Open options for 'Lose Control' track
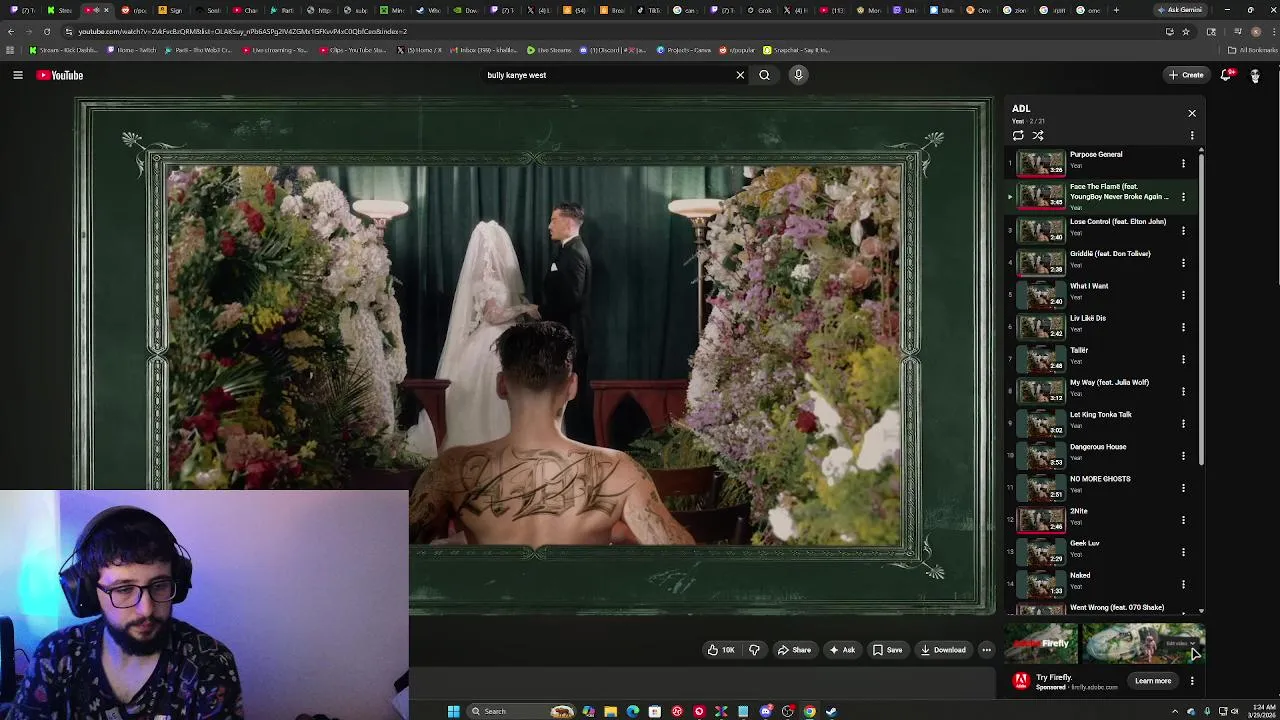The height and width of the screenshot is (720, 1280). 1183,230
